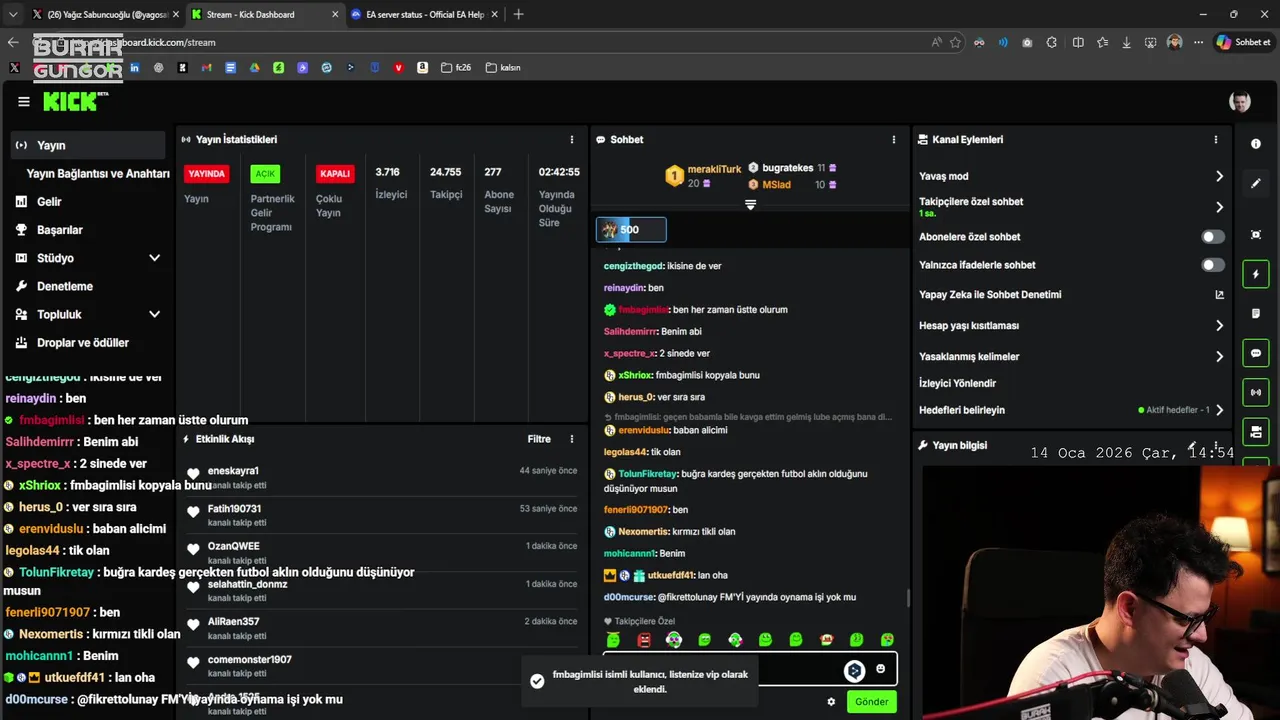The image size is (1280, 720).
Task: Open the hamburger menu beside the Kick logo
Action: [x=24, y=101]
